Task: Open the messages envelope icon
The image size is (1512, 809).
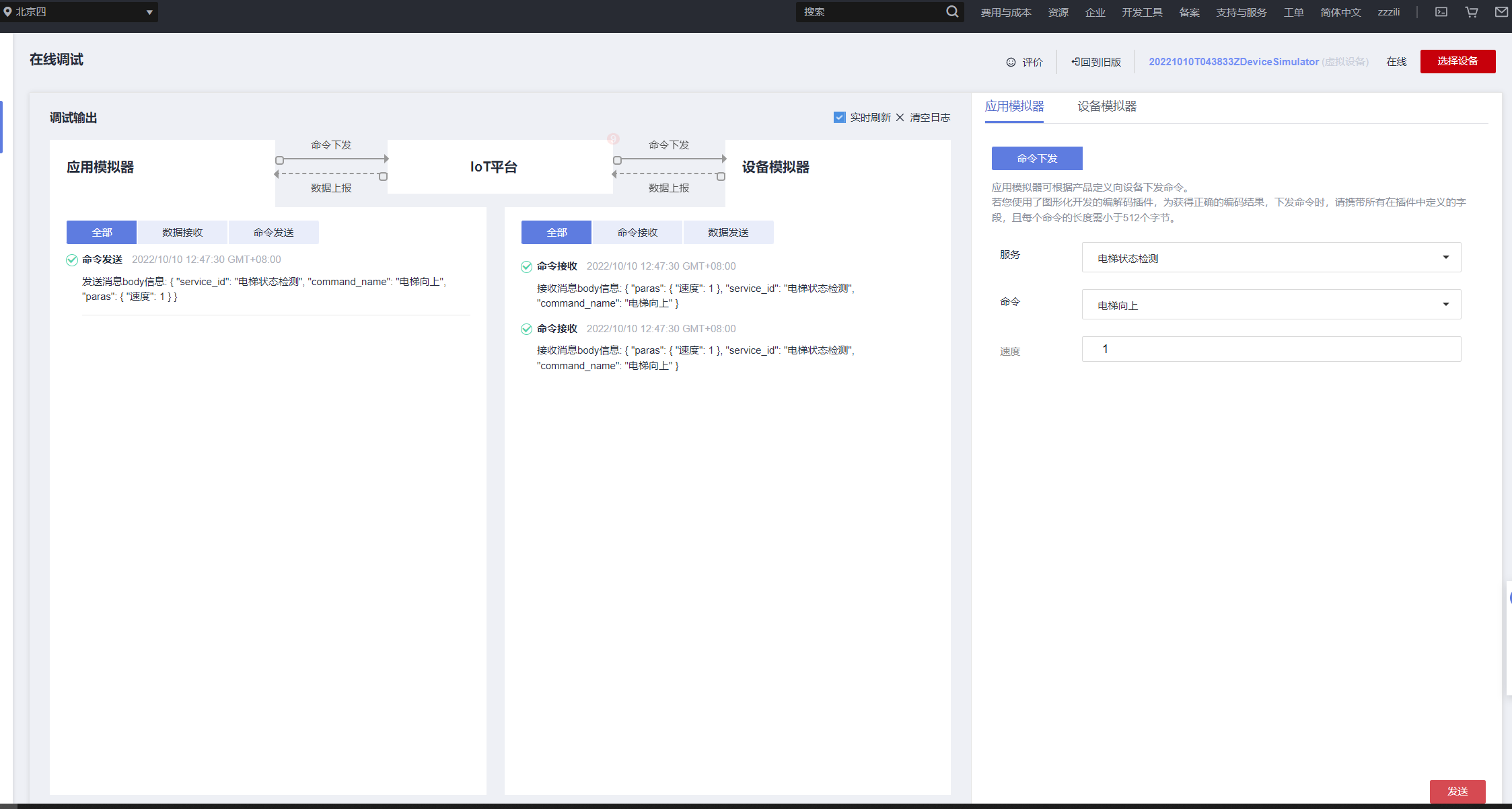Action: click(x=1501, y=12)
